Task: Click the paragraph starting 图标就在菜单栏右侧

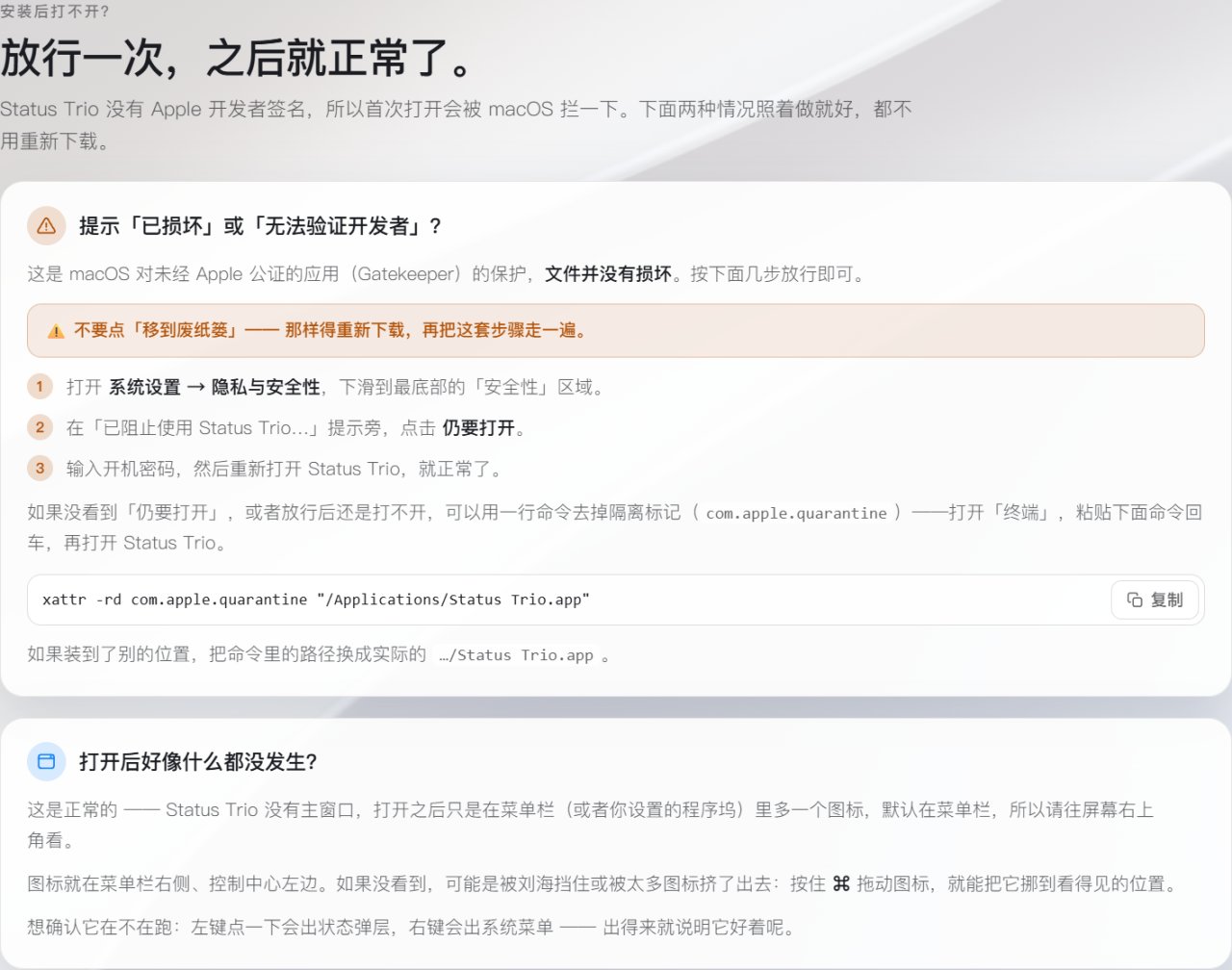Action: point(604,883)
